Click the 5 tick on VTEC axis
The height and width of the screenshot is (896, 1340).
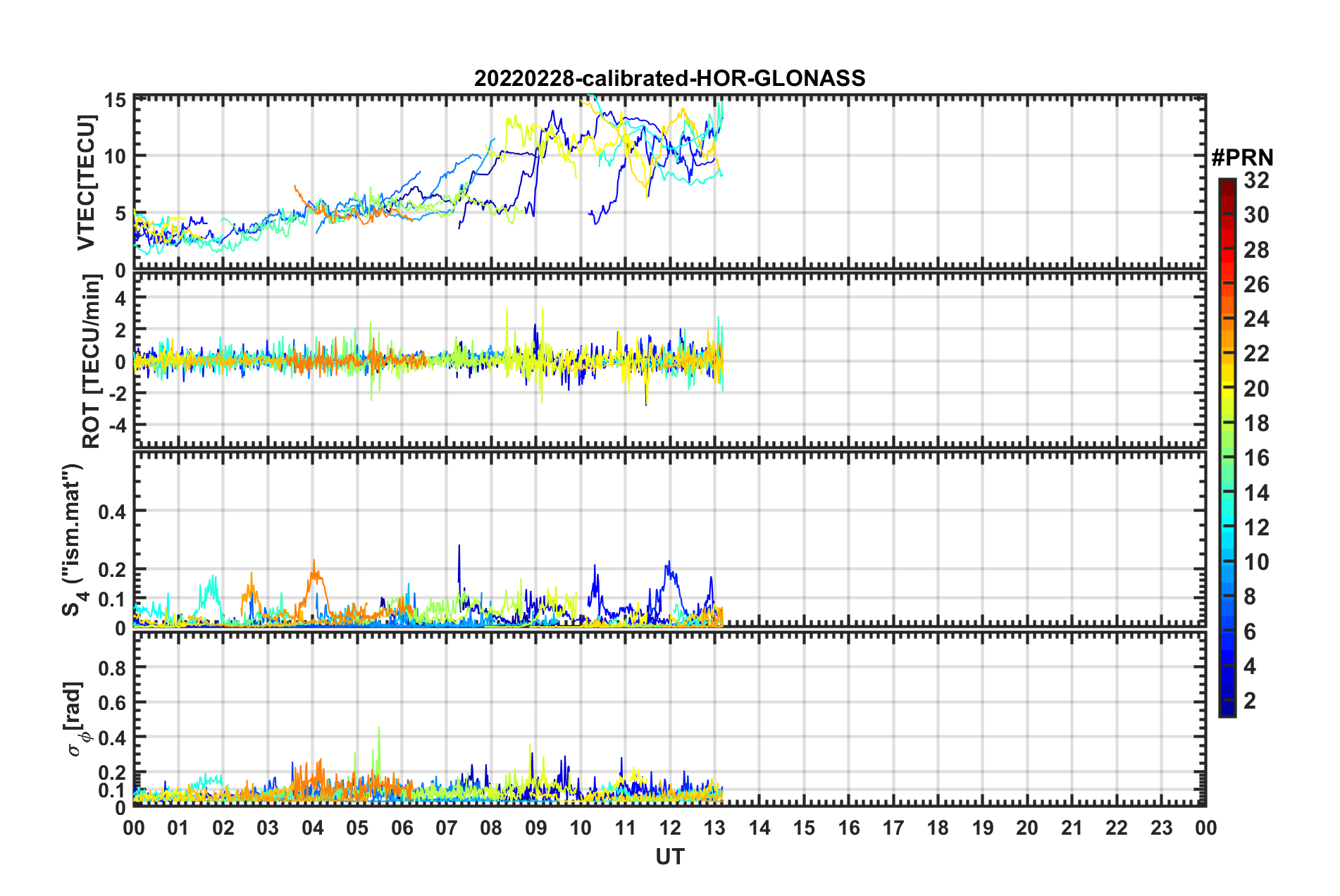[120, 213]
